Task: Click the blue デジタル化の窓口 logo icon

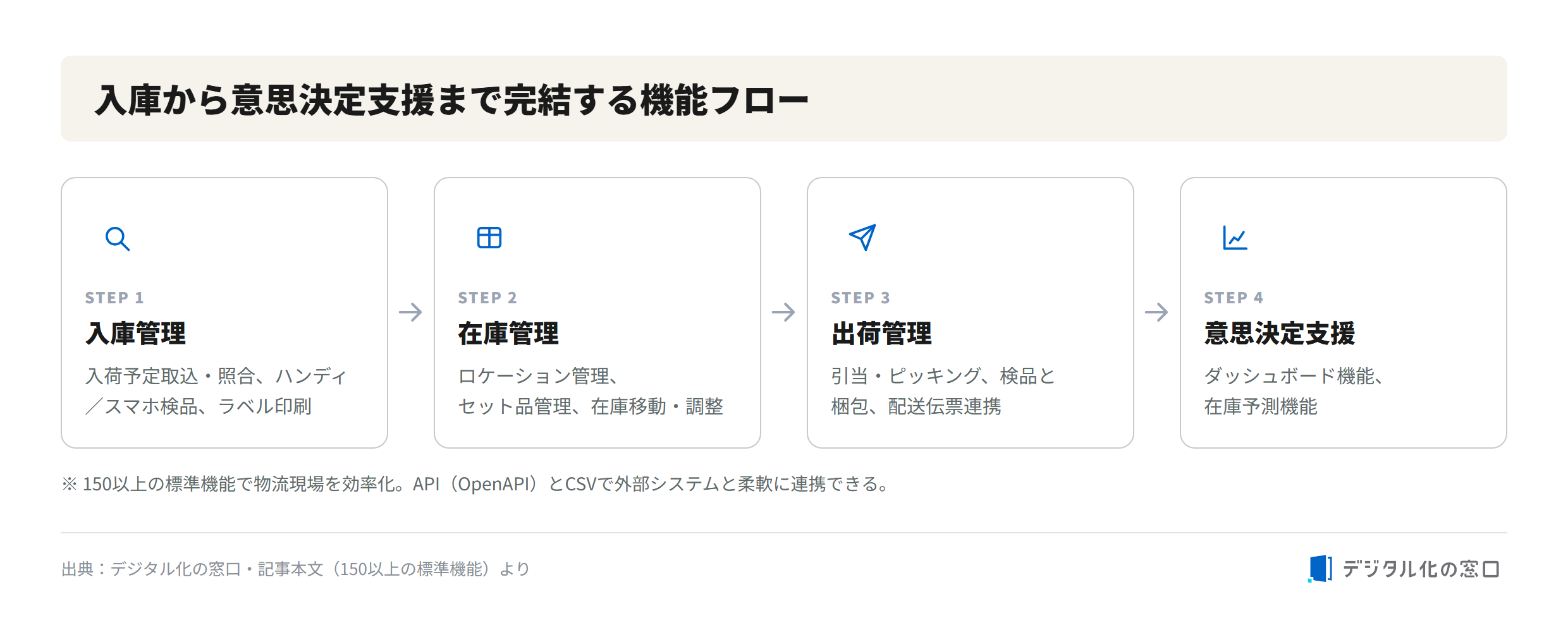Action: click(x=1320, y=569)
